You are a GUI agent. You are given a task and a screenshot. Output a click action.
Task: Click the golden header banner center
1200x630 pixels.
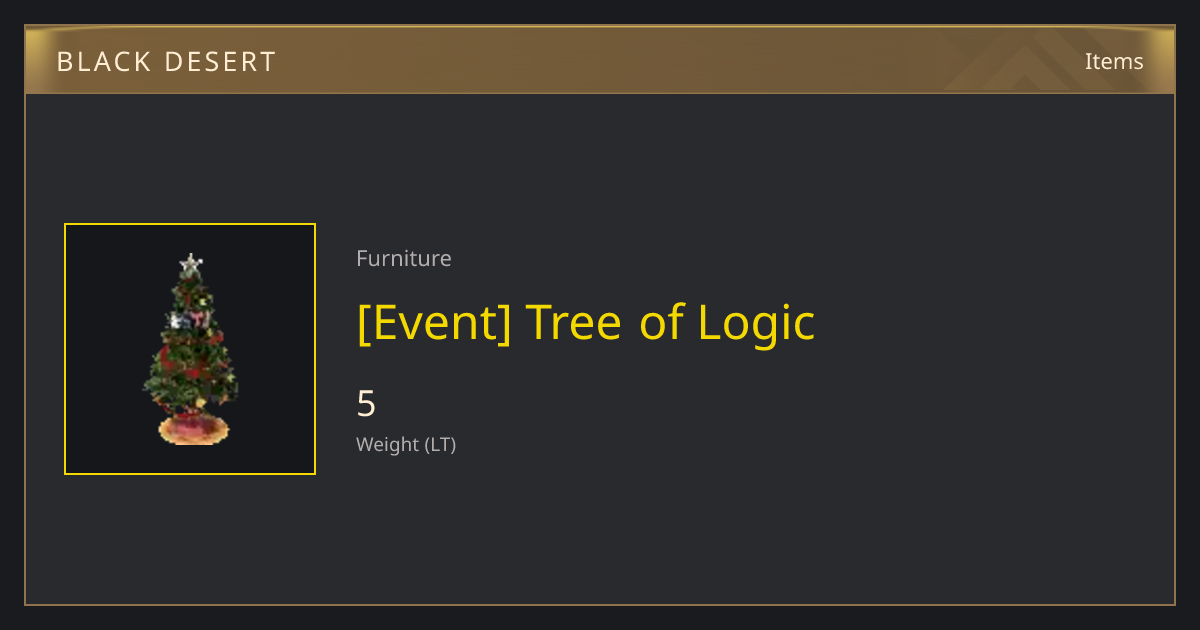click(600, 60)
